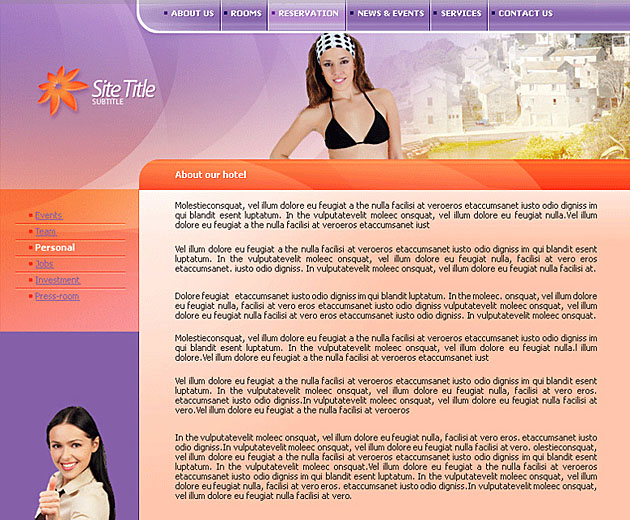The image size is (630, 520).
Task: Select the Personal sidebar item
Action: click(55, 248)
